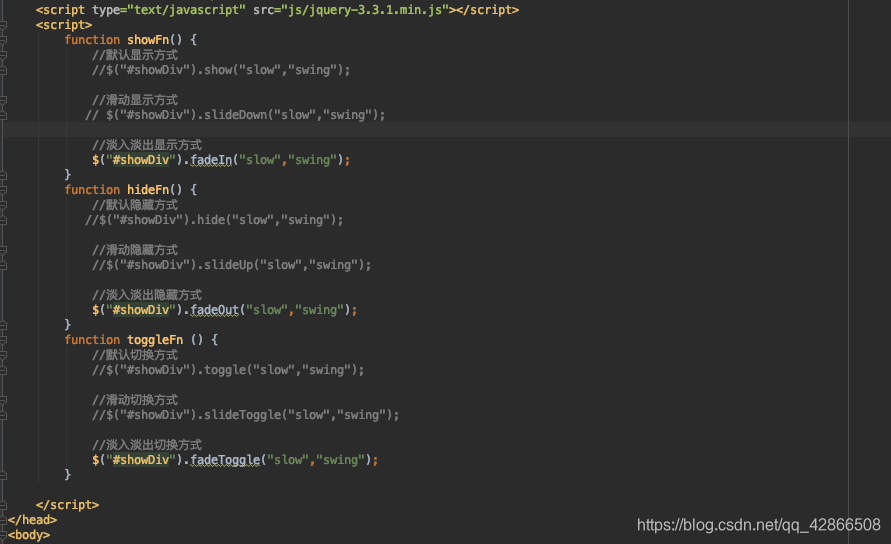Click the toggleFn function name
This screenshot has height=544, width=891.
[155, 340]
